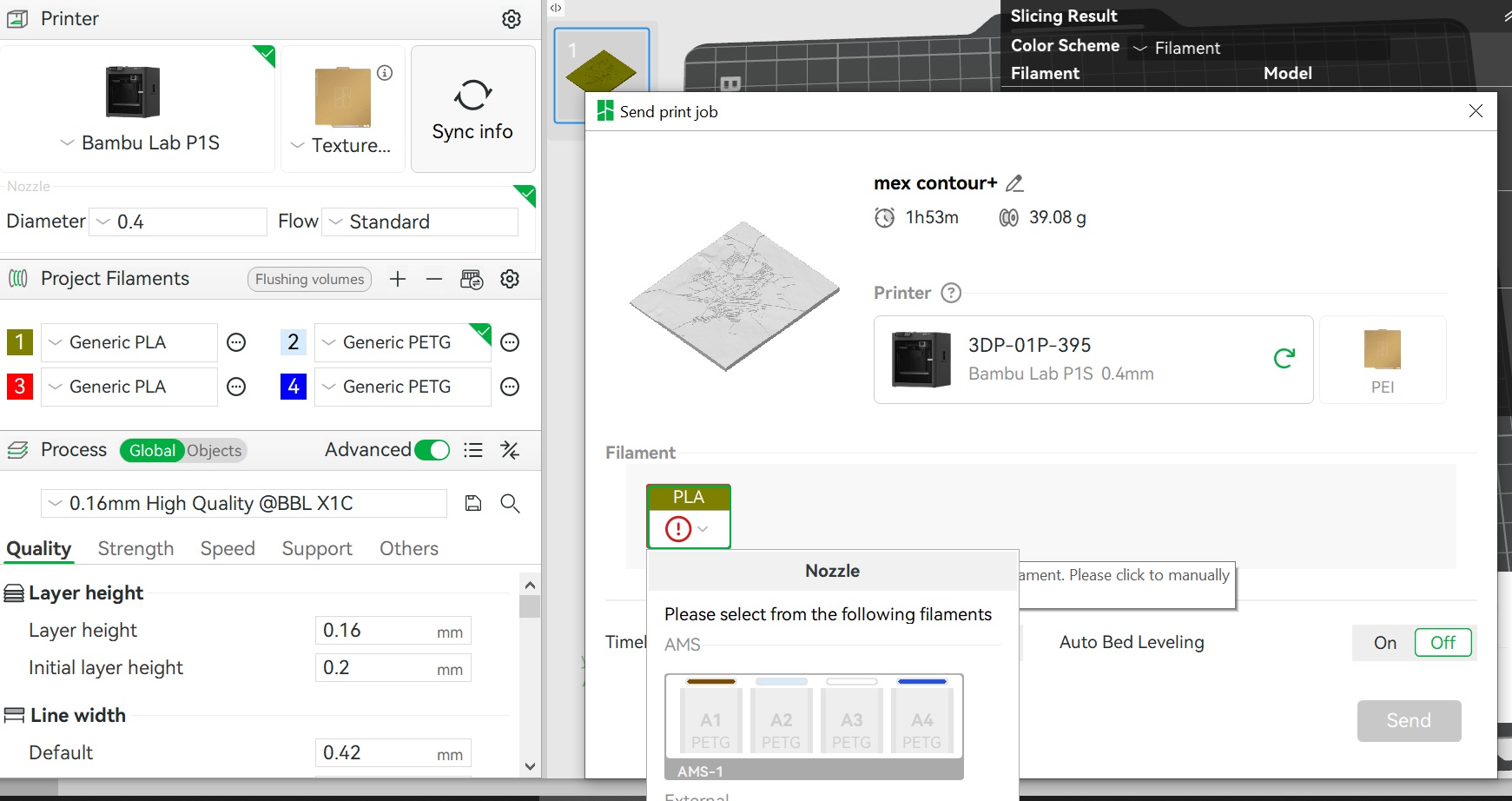This screenshot has height=801, width=1512.
Task: Switch to the Support tab
Action: tap(317, 549)
